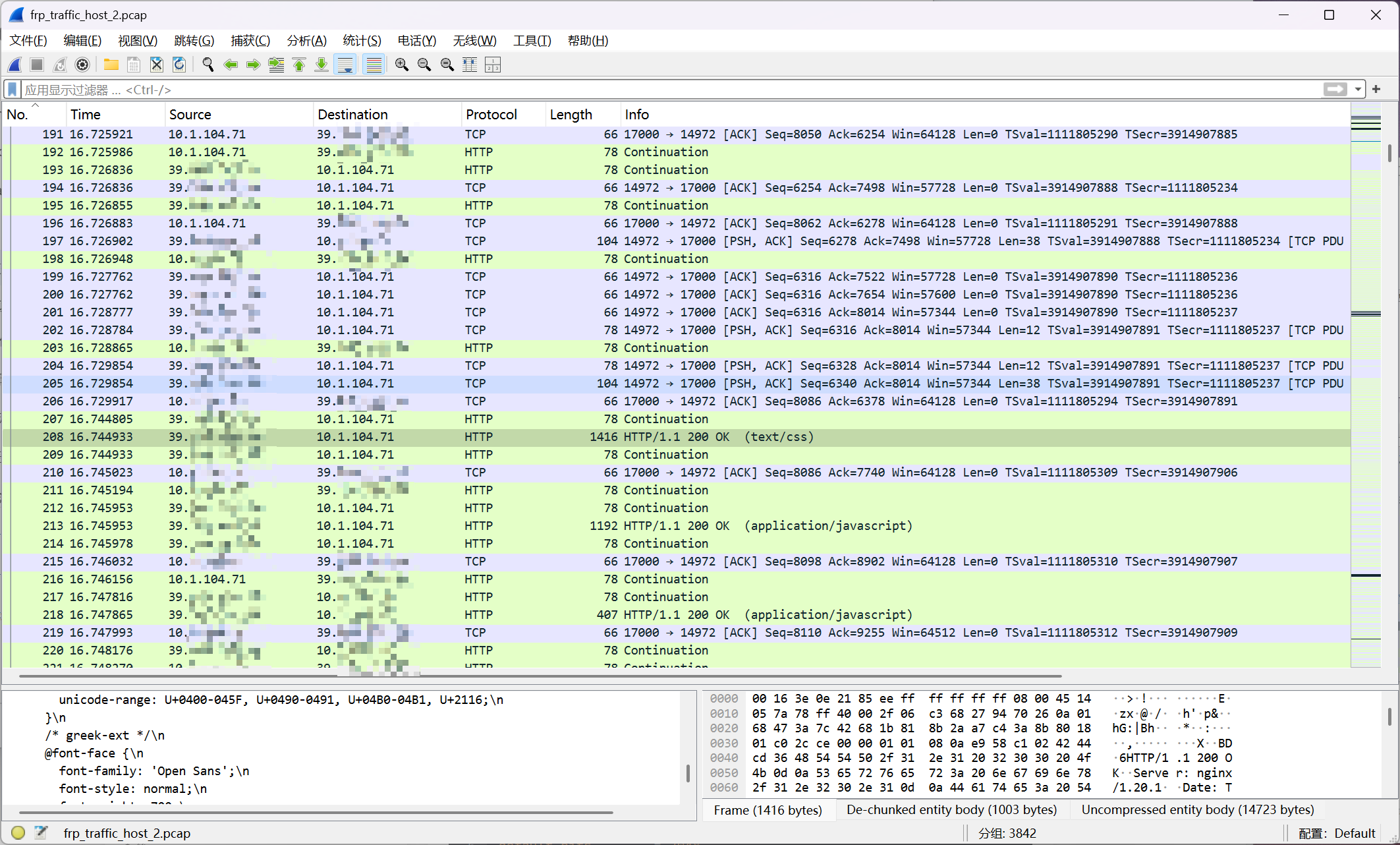
Task: Sort by the Protocol column header
Action: [503, 115]
